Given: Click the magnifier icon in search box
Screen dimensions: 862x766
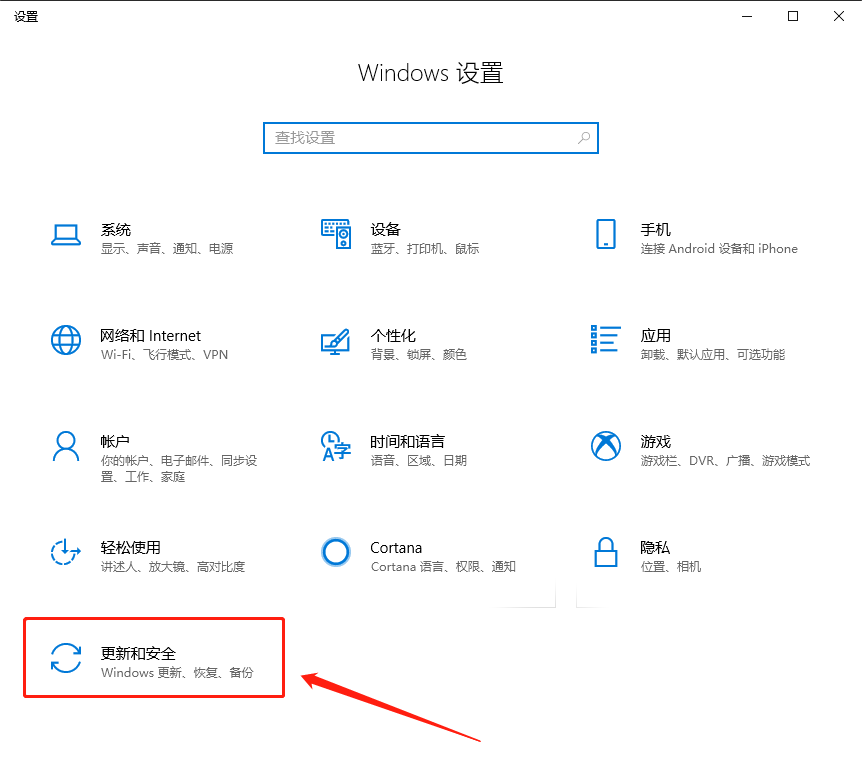Looking at the screenshot, I should pos(584,137).
